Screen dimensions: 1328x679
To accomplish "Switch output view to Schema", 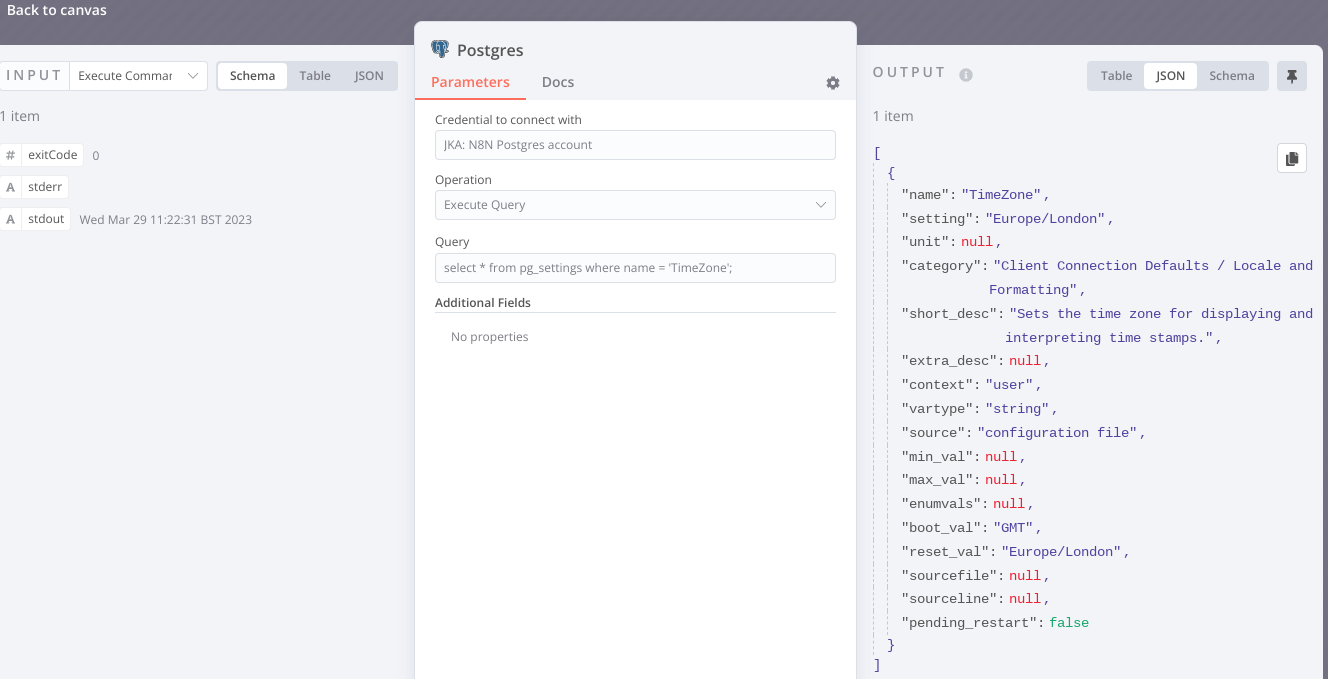I will click(1232, 76).
